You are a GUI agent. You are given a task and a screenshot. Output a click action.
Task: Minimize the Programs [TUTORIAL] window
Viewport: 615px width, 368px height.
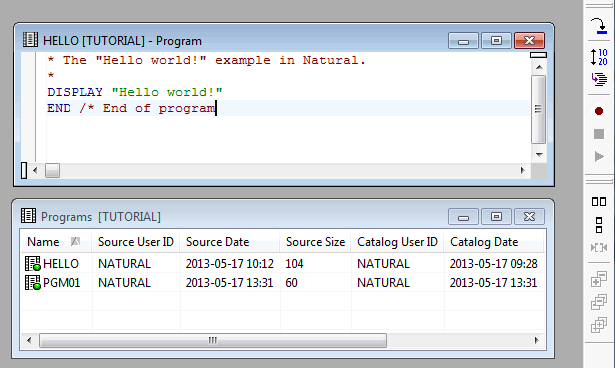(464, 217)
